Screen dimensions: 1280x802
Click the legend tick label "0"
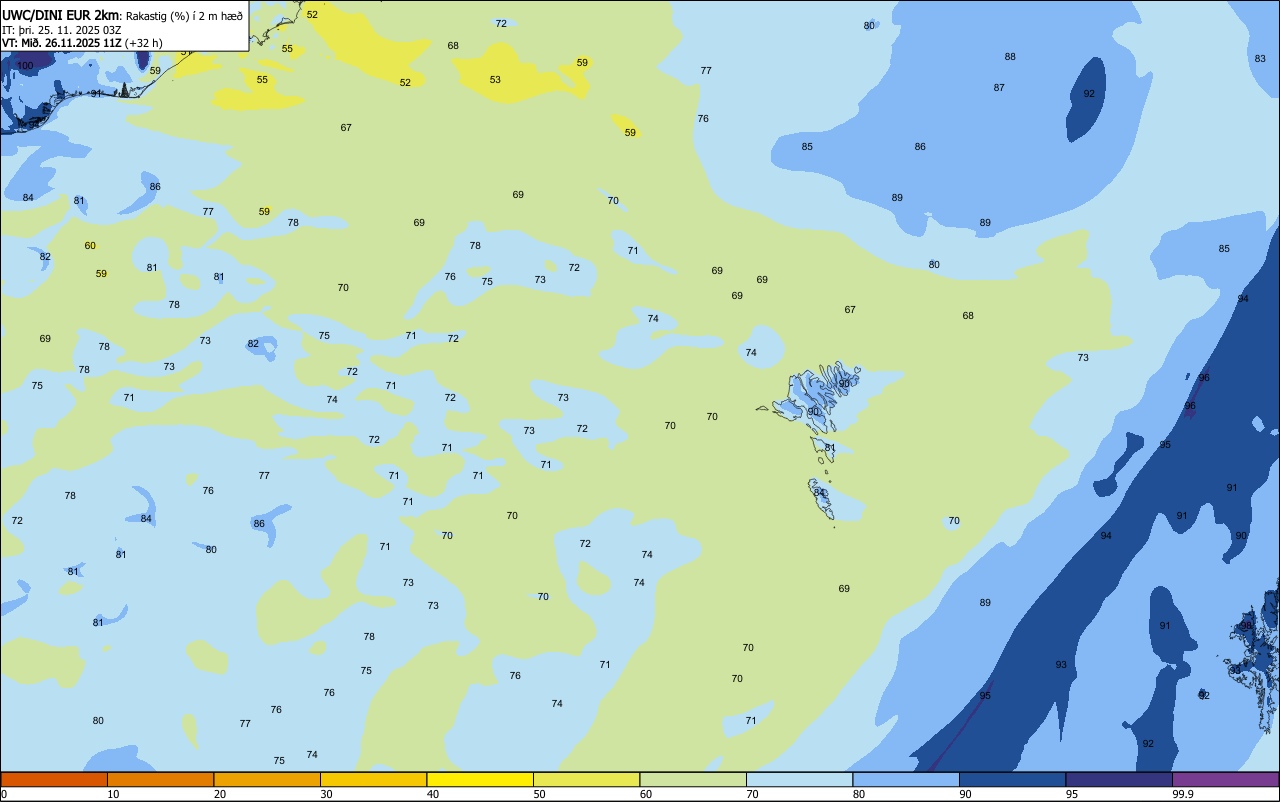tap(4, 794)
